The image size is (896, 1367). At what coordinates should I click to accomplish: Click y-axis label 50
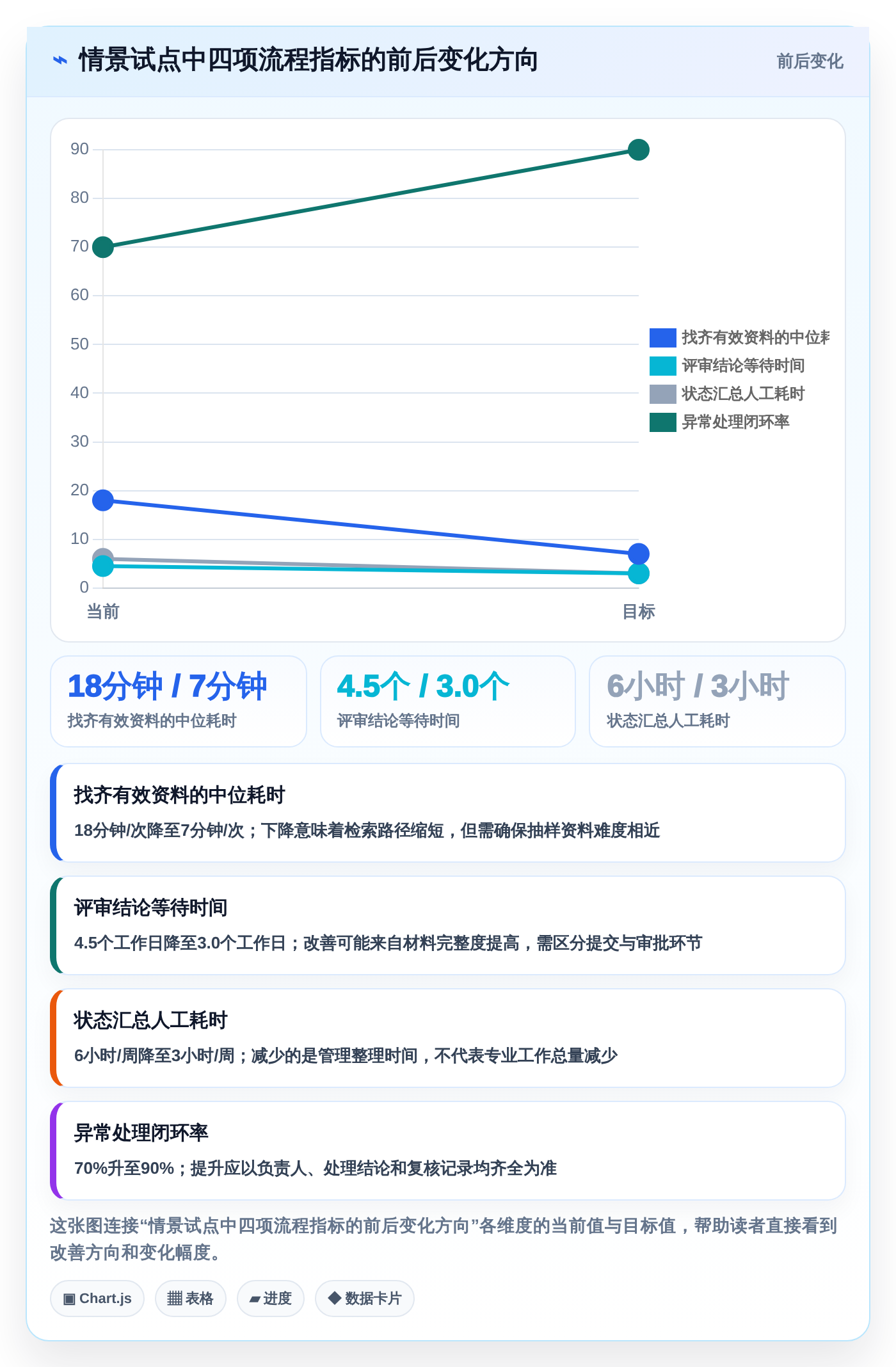point(79,344)
